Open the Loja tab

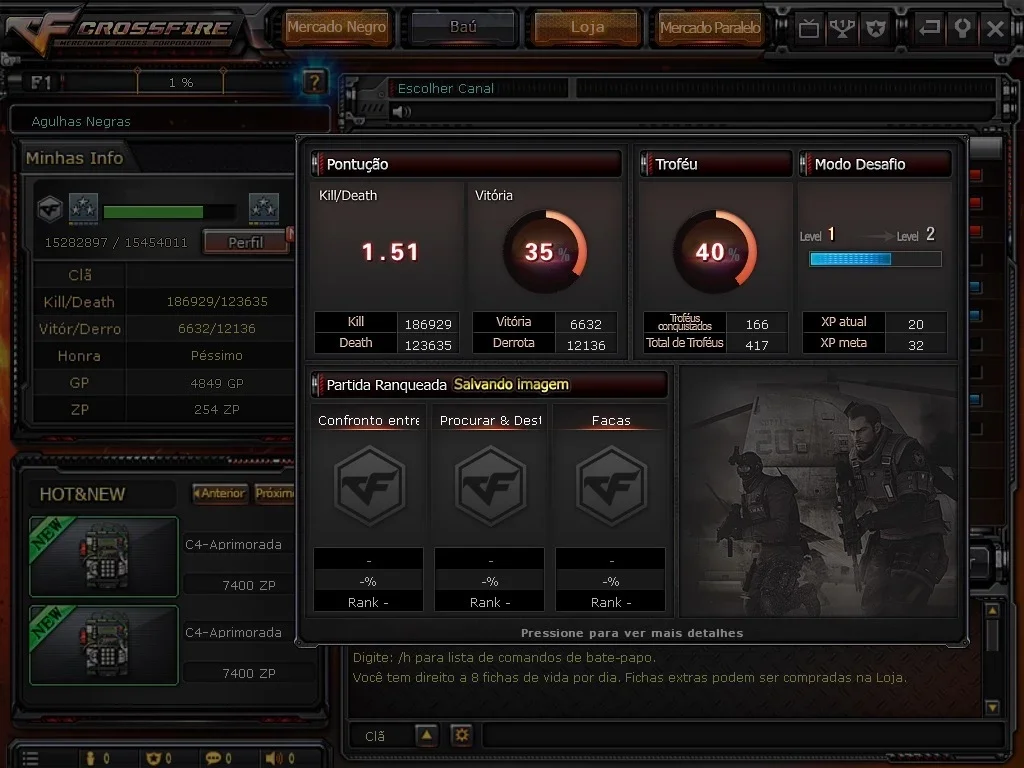pyautogui.click(x=587, y=27)
